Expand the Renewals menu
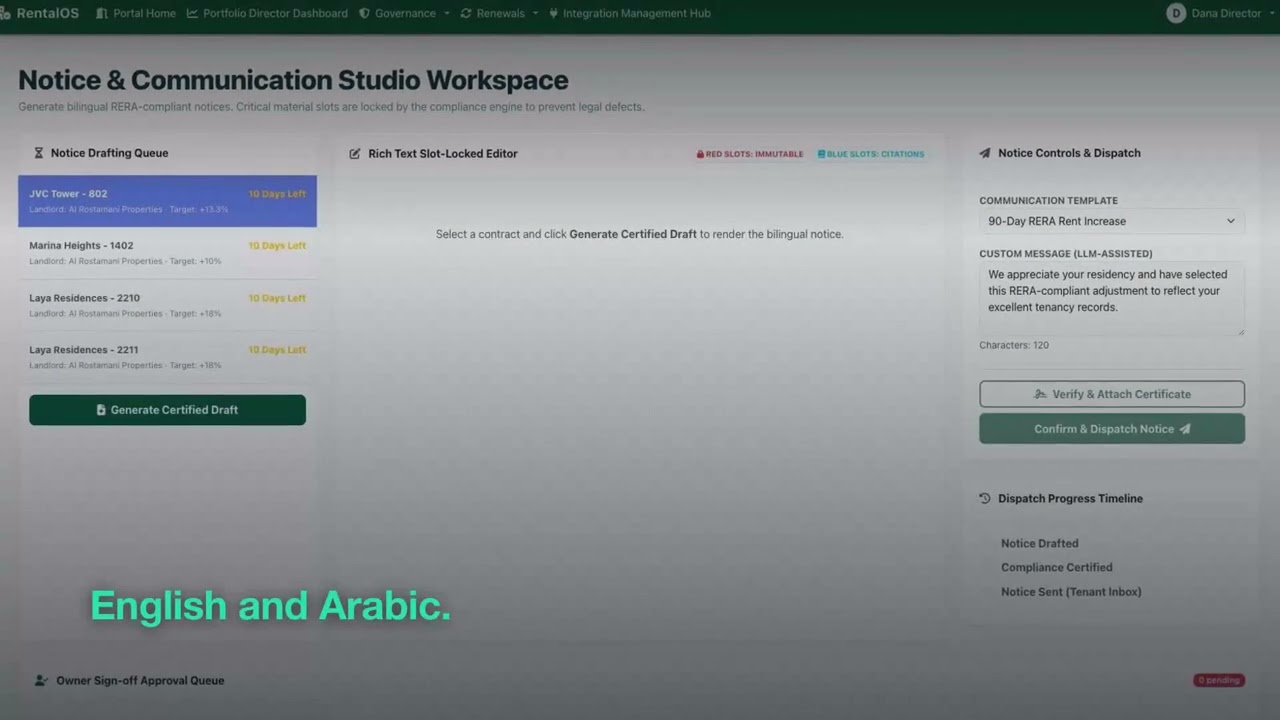This screenshot has height=720, width=1280. point(499,13)
